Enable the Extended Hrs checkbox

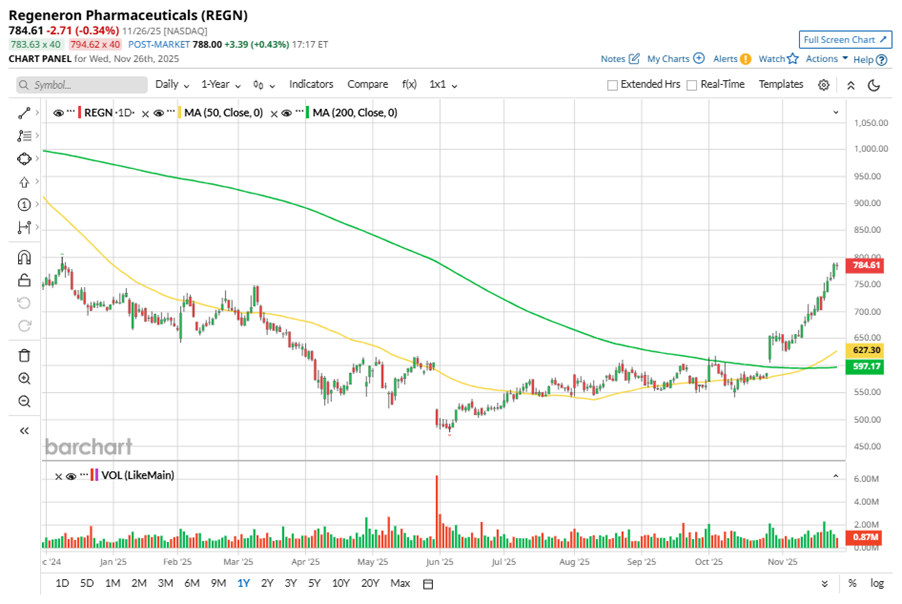613,85
